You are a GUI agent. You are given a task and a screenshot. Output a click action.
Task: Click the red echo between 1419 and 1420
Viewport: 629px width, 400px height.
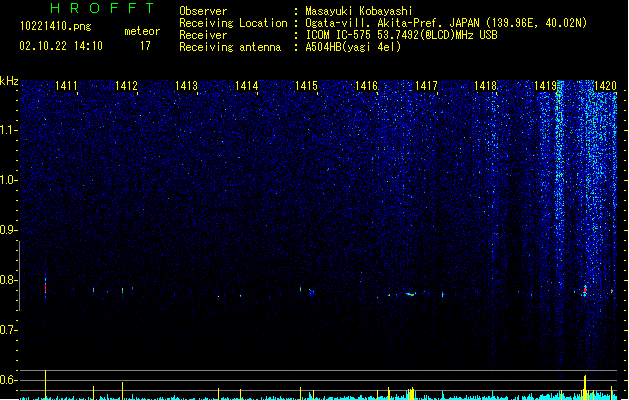pos(585,290)
